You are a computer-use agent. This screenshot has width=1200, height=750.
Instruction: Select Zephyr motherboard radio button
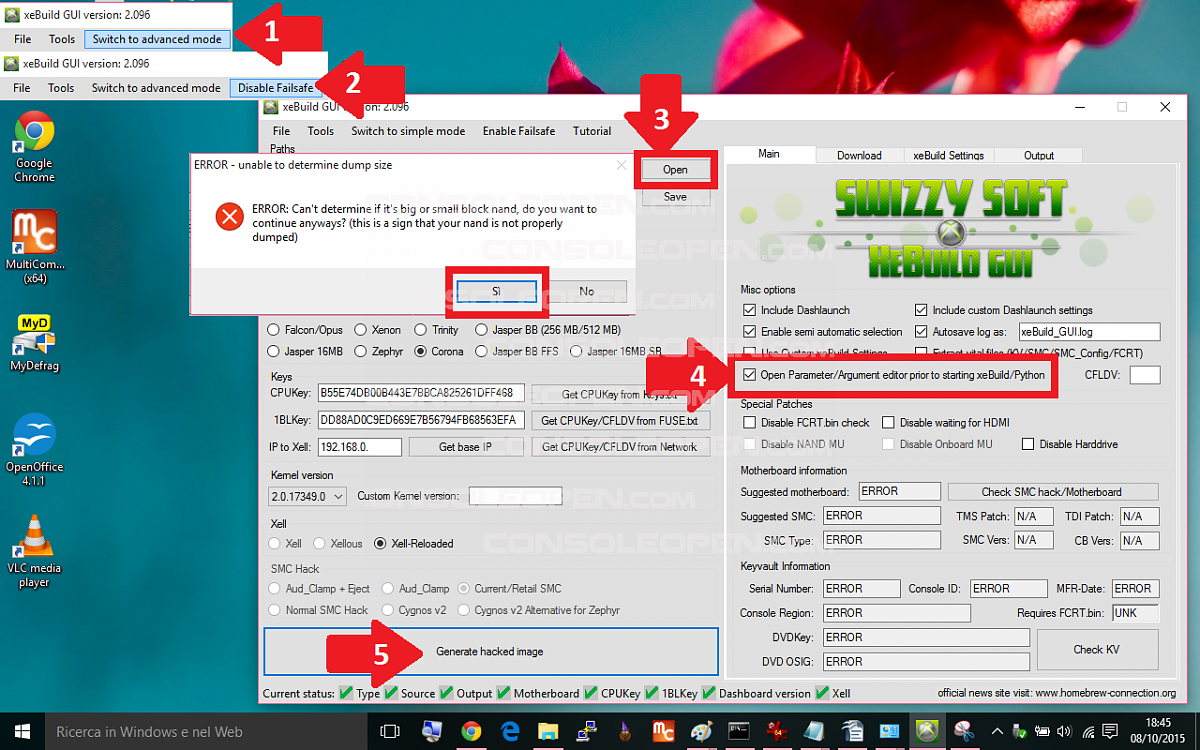(x=362, y=351)
